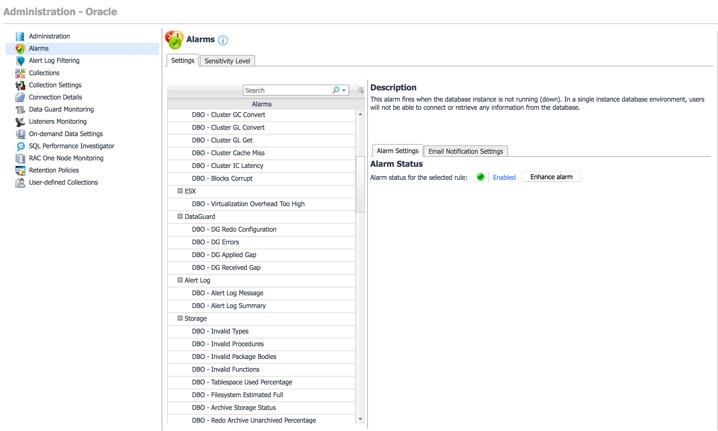Click the Connection Details icon

pos(20,97)
